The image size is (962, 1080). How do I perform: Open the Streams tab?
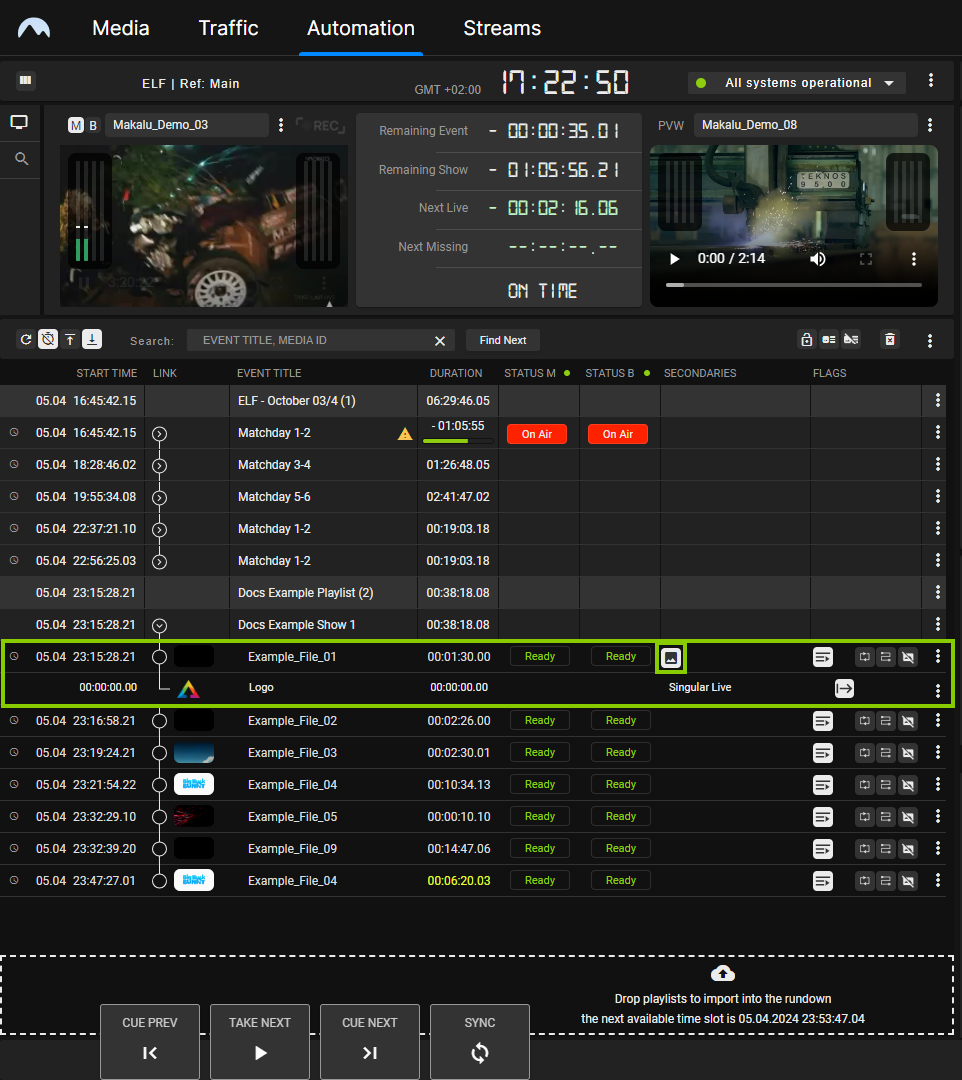coord(502,28)
